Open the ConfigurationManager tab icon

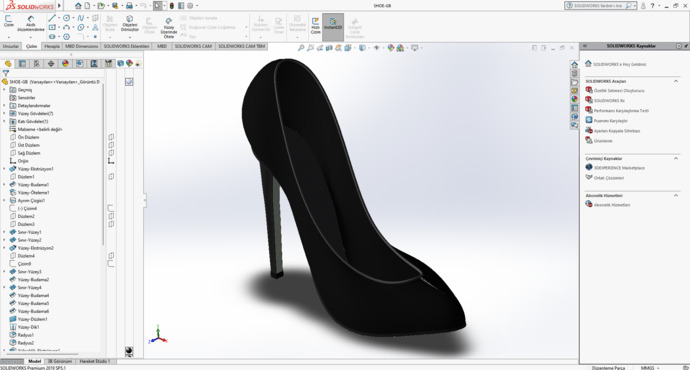[x=37, y=64]
